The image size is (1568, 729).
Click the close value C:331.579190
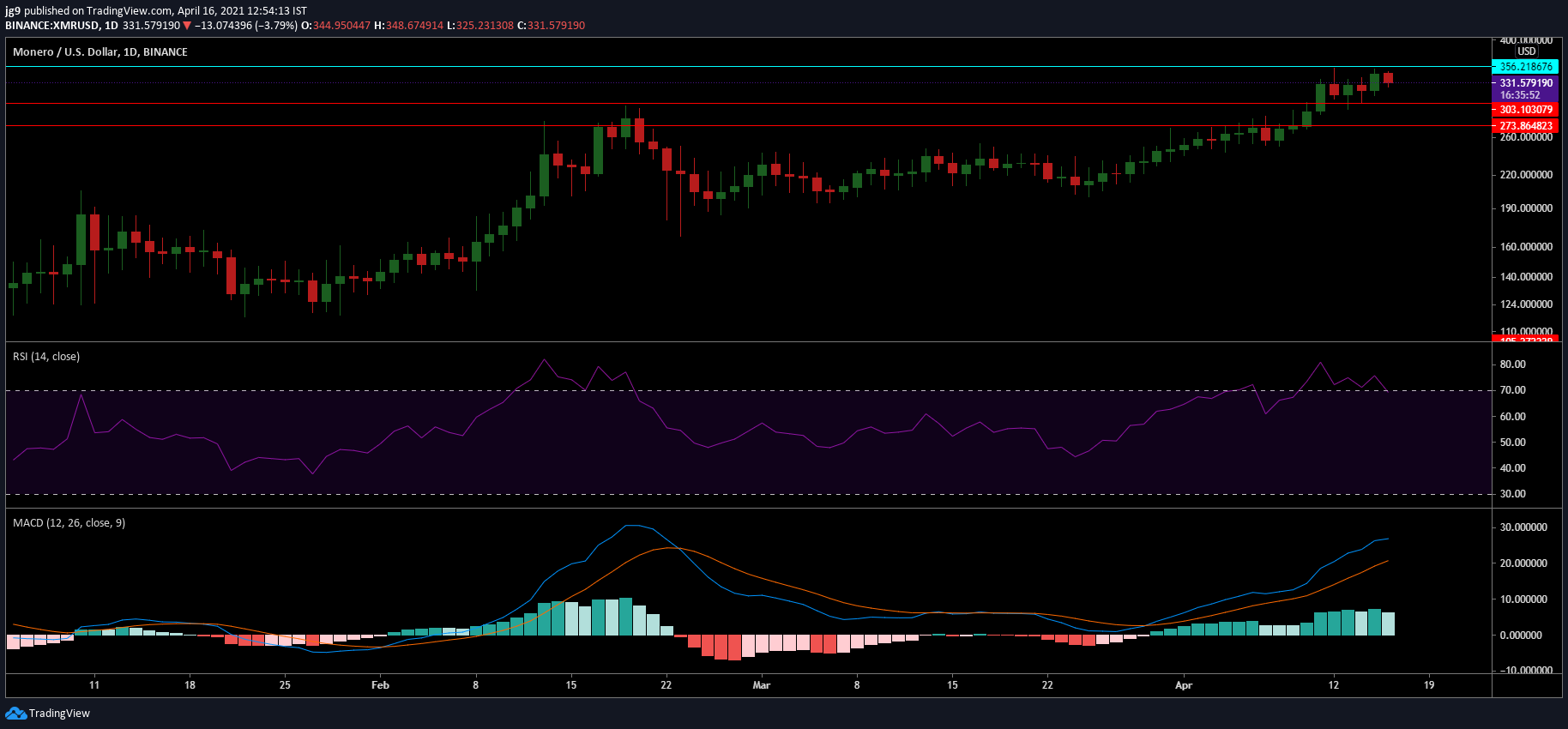552,26
